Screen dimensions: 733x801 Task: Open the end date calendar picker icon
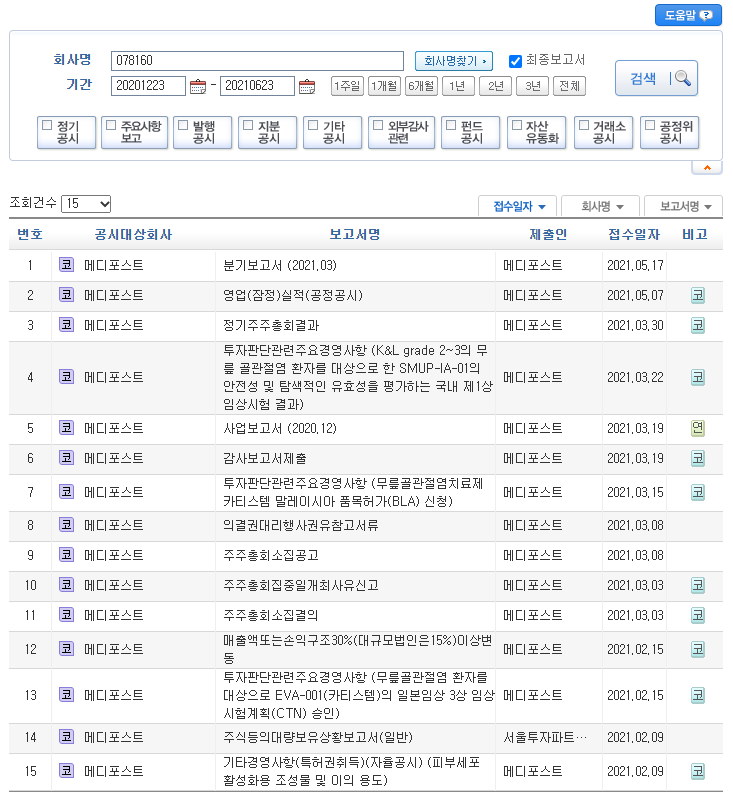[x=306, y=86]
